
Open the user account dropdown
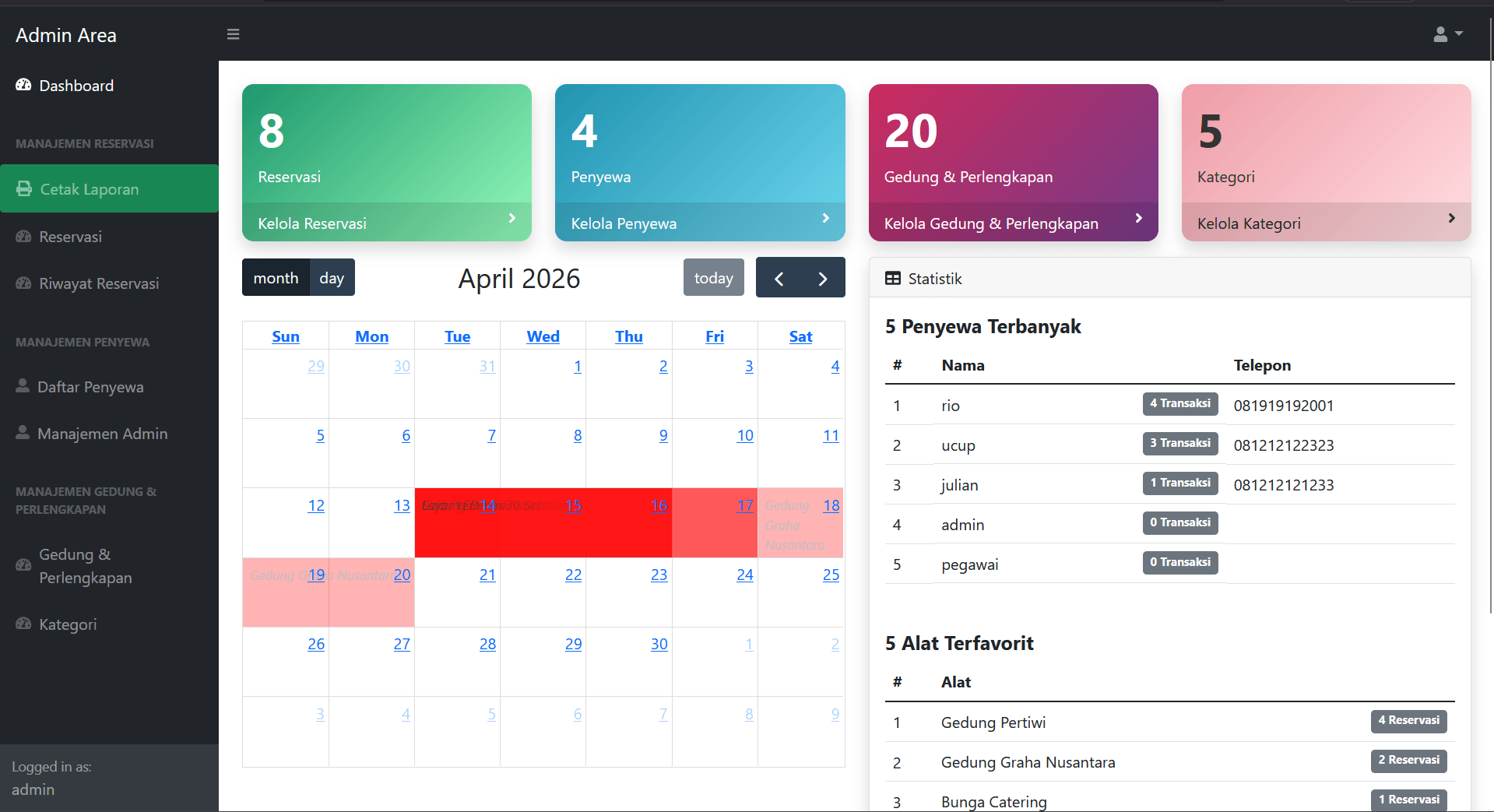point(1448,34)
